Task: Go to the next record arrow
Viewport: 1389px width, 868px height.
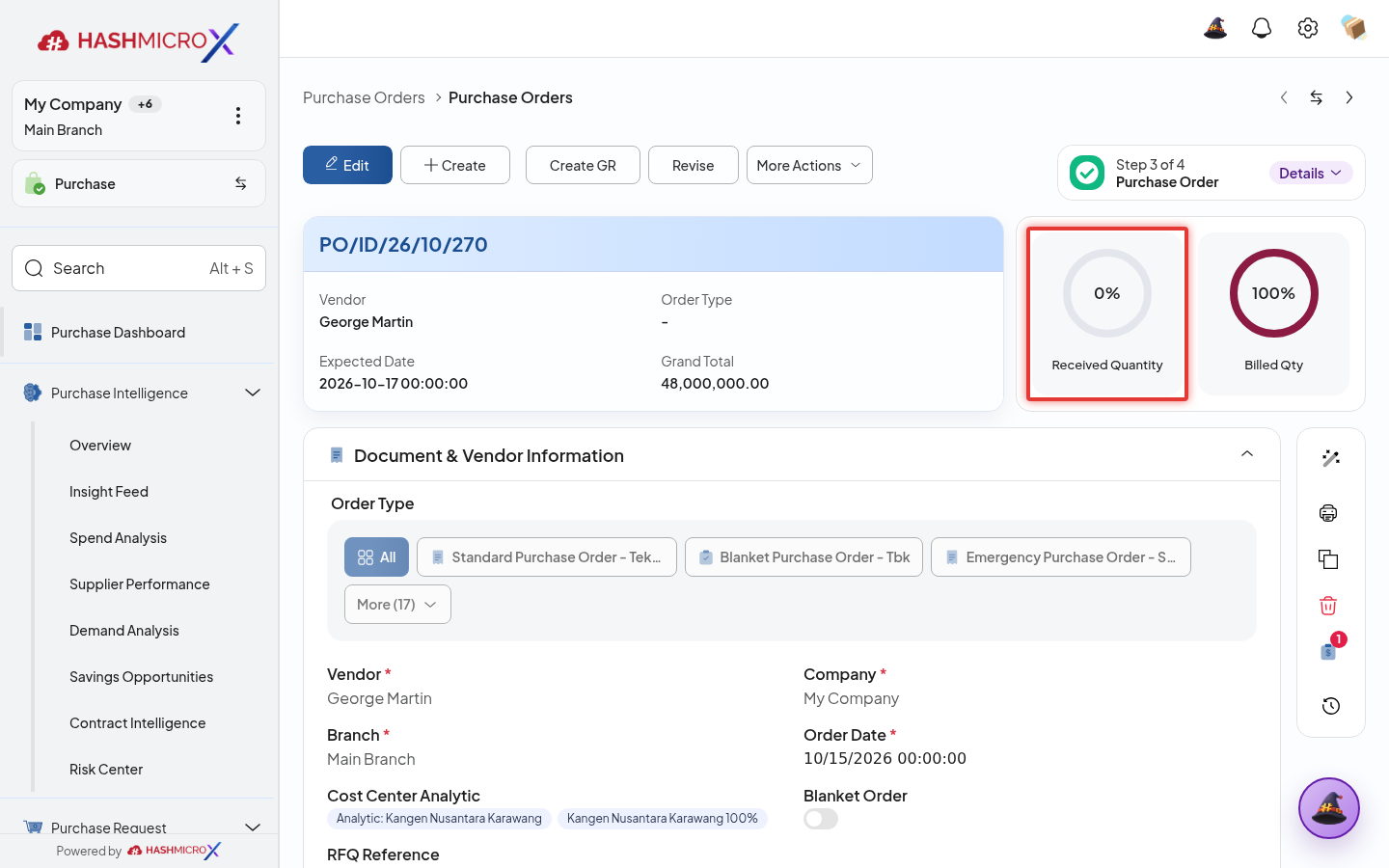Action: pyautogui.click(x=1349, y=97)
